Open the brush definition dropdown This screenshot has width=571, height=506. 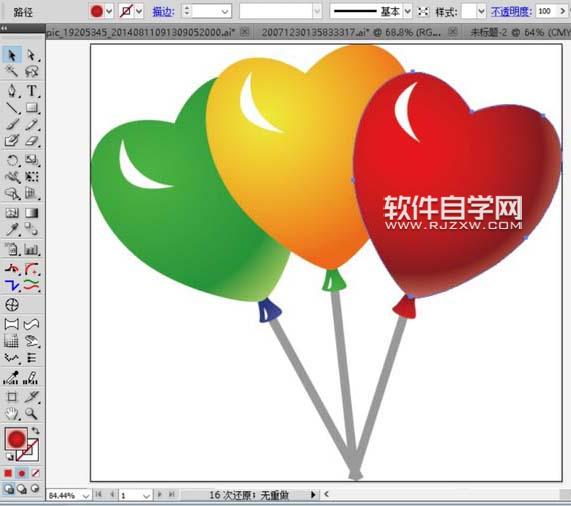click(x=317, y=12)
